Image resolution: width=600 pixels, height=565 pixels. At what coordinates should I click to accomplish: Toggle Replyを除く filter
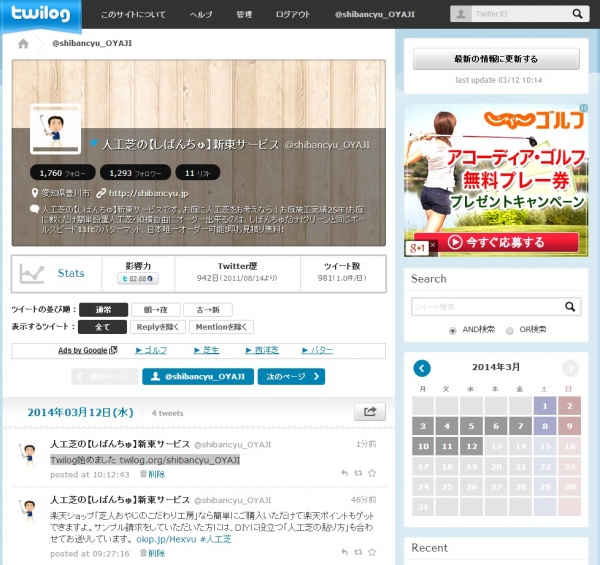158,327
